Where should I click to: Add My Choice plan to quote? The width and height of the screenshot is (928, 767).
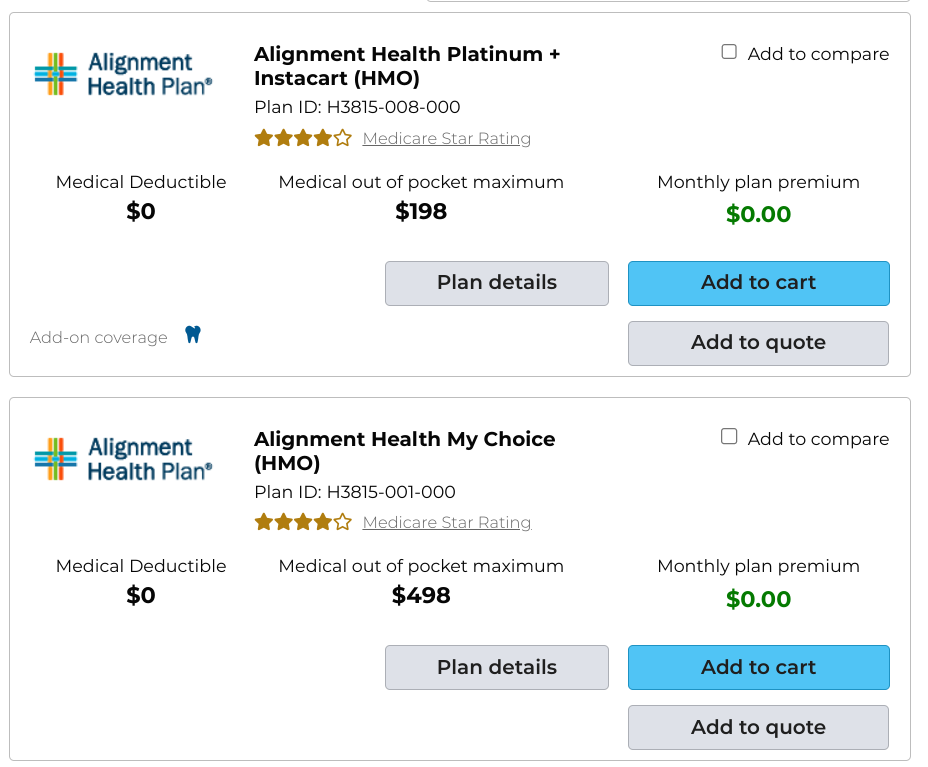pyautogui.click(x=759, y=727)
